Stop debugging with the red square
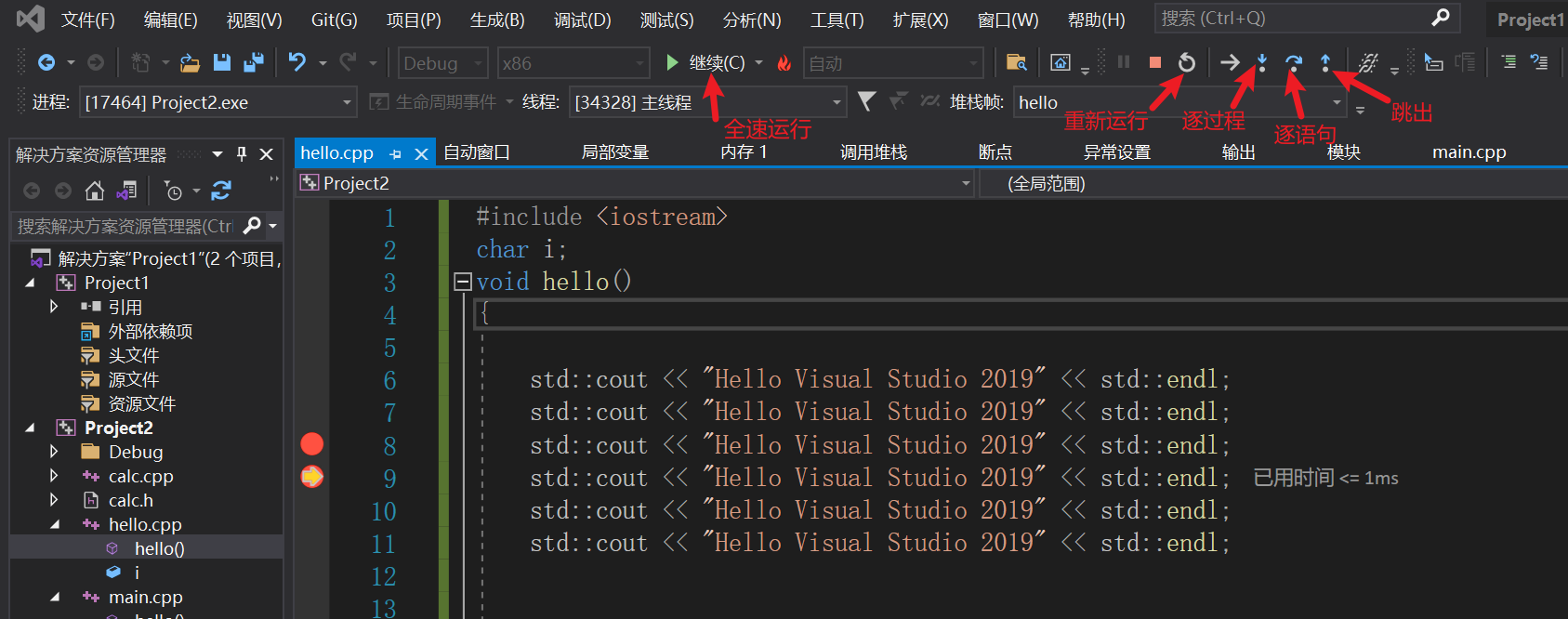 pos(1154,62)
